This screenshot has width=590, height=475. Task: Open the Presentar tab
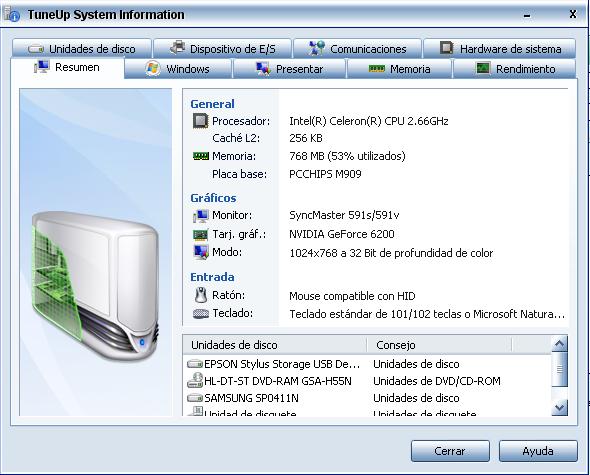(x=289, y=69)
